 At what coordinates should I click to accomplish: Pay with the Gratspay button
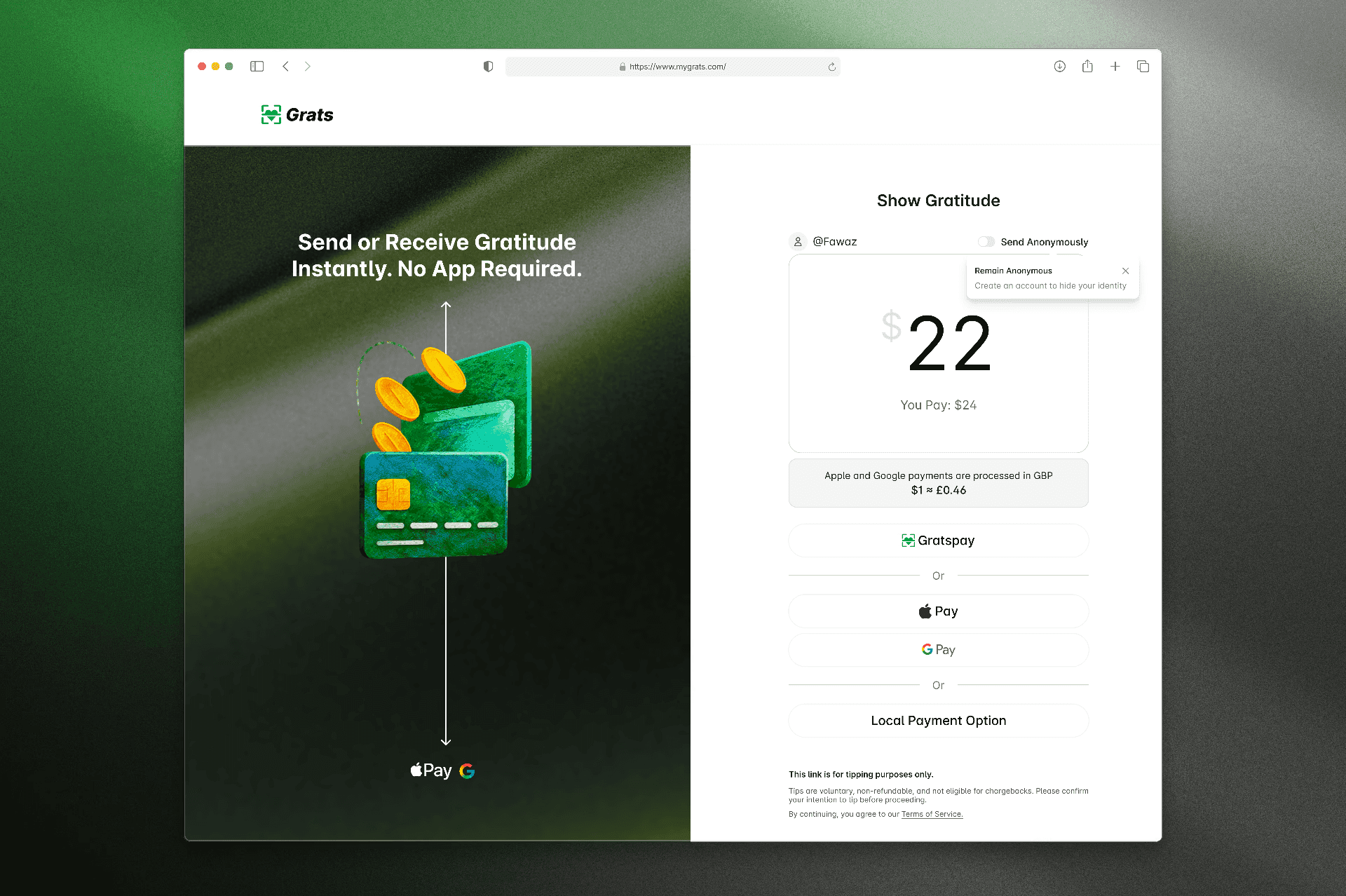pos(938,541)
